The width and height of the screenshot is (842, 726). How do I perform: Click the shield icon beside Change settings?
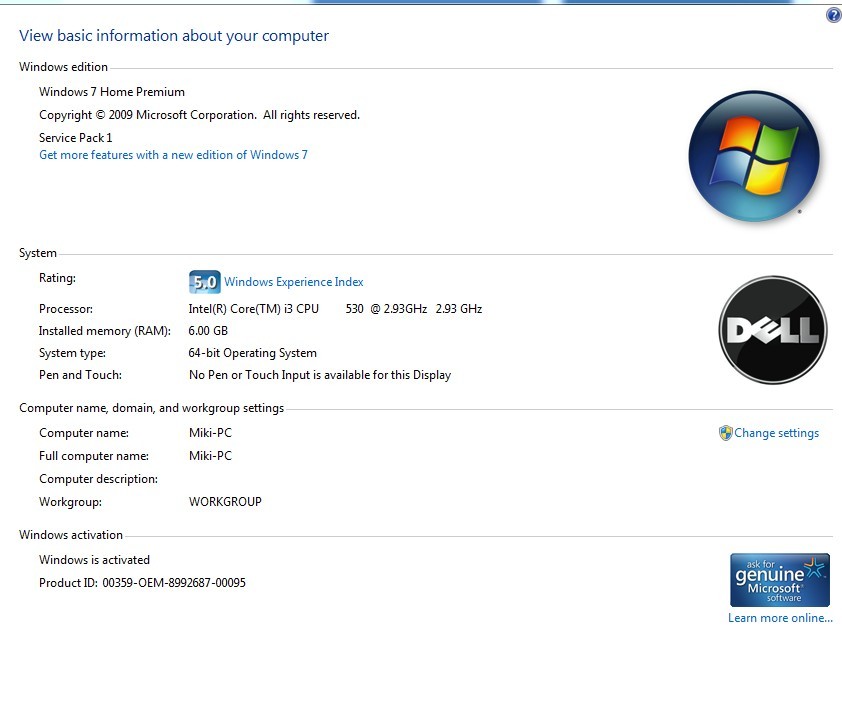[725, 433]
